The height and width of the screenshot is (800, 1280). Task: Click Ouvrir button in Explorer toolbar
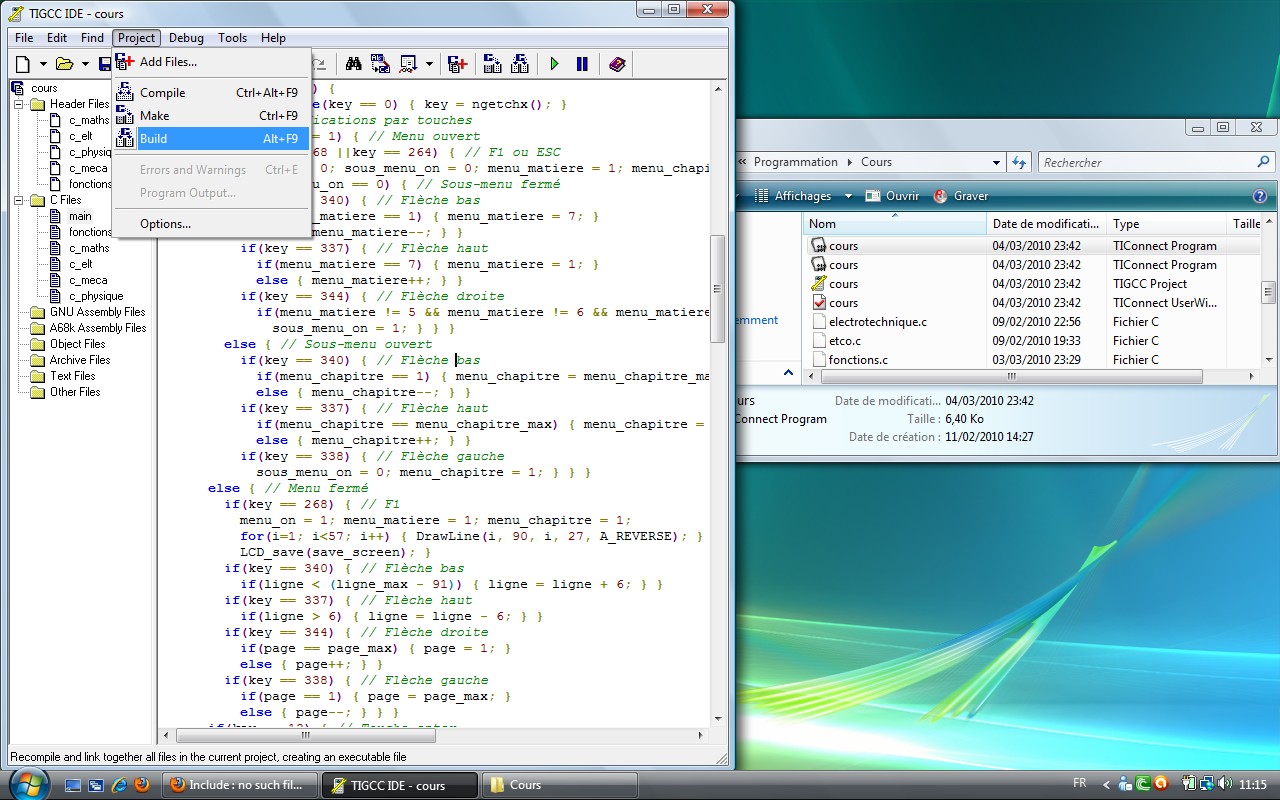tap(892, 196)
